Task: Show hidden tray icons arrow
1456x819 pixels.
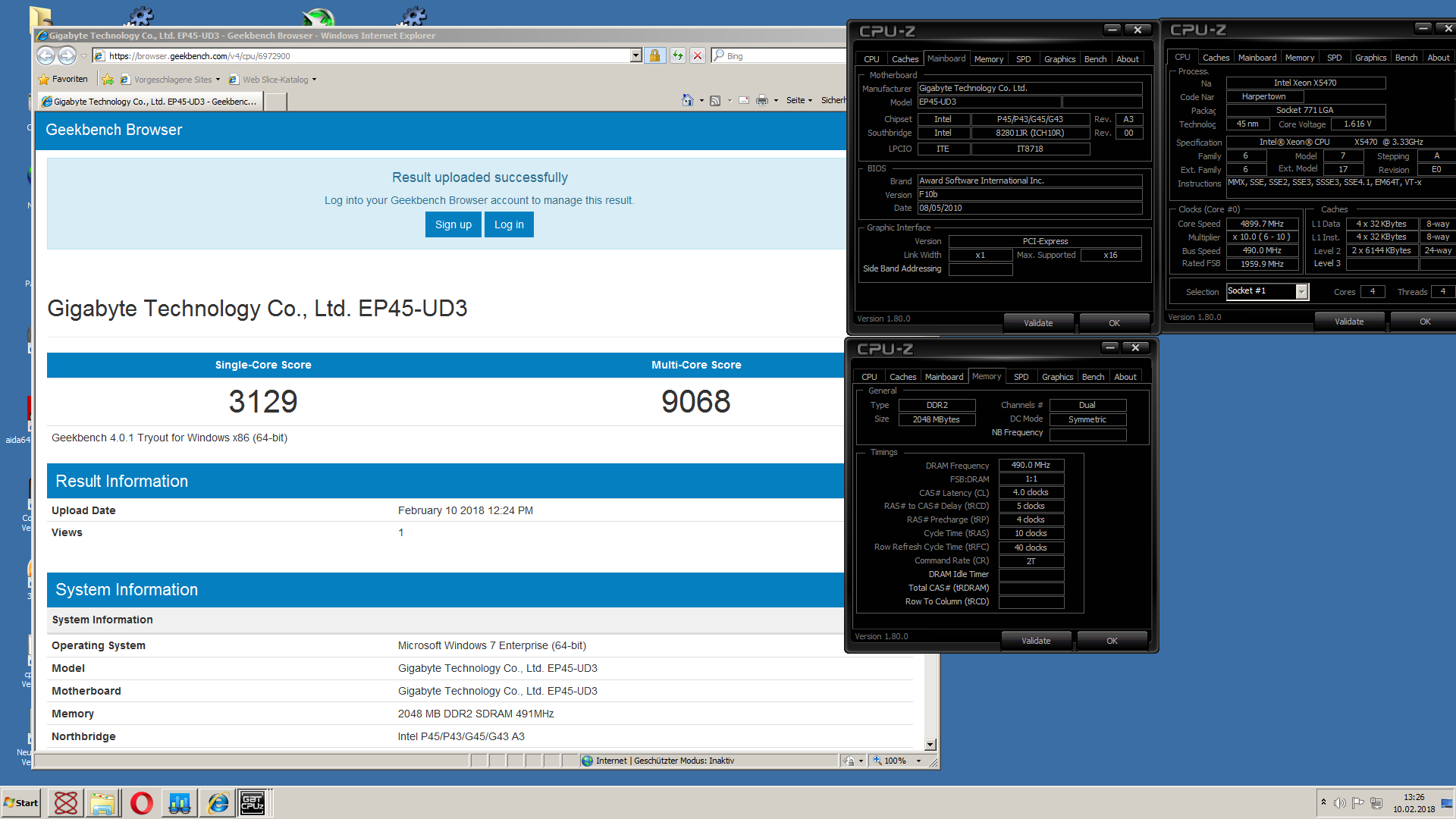Action: (1323, 802)
